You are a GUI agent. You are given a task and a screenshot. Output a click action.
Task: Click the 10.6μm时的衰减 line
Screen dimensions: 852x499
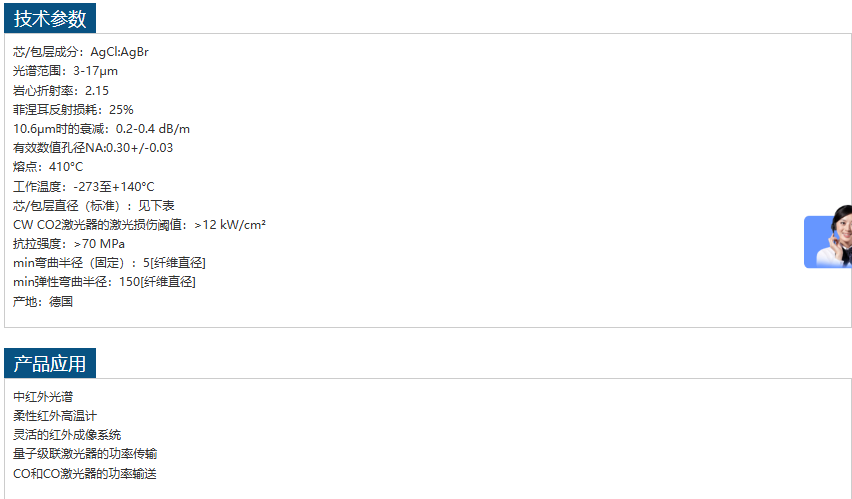click(x=101, y=129)
